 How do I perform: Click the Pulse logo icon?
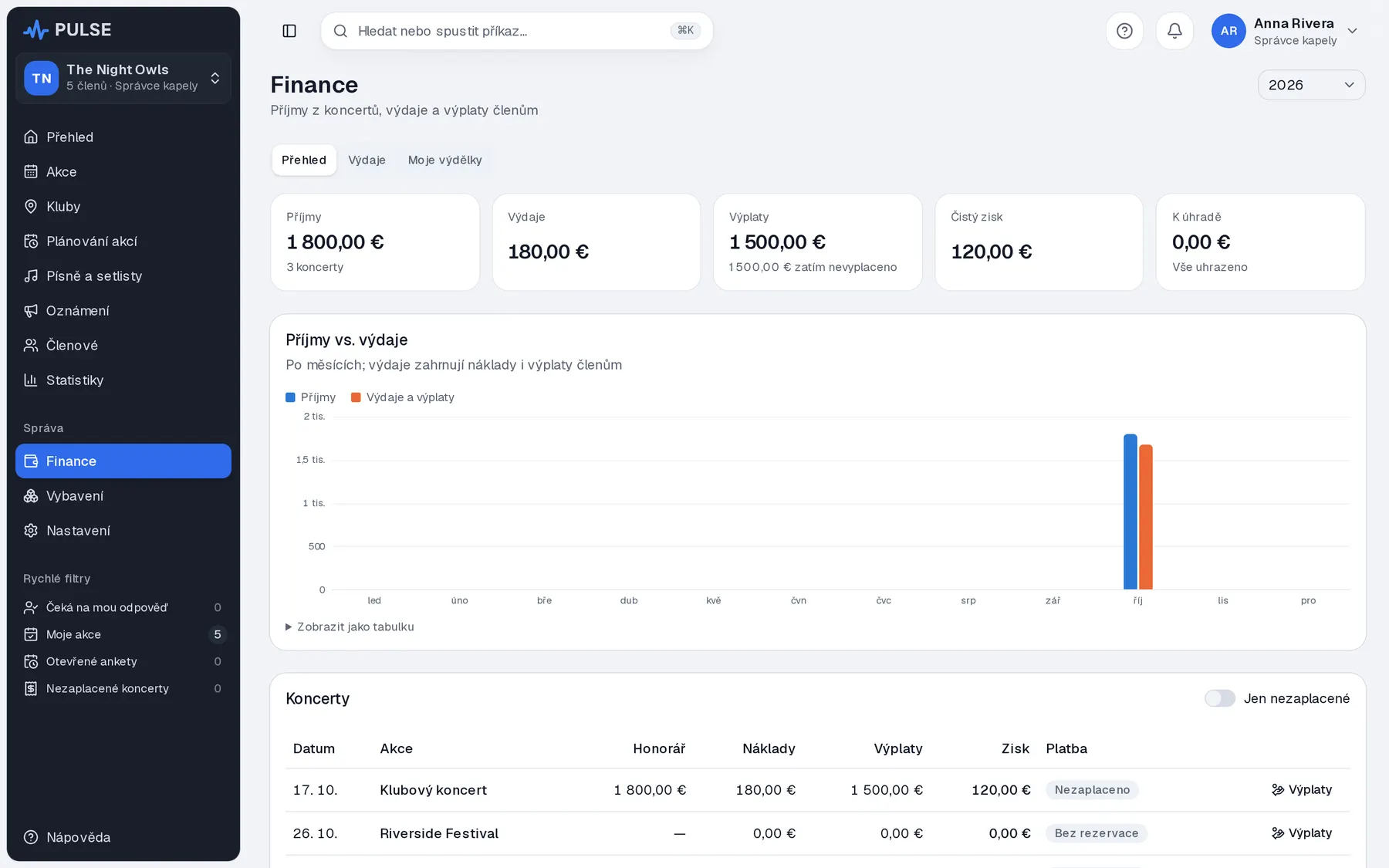pyautogui.click(x=35, y=30)
